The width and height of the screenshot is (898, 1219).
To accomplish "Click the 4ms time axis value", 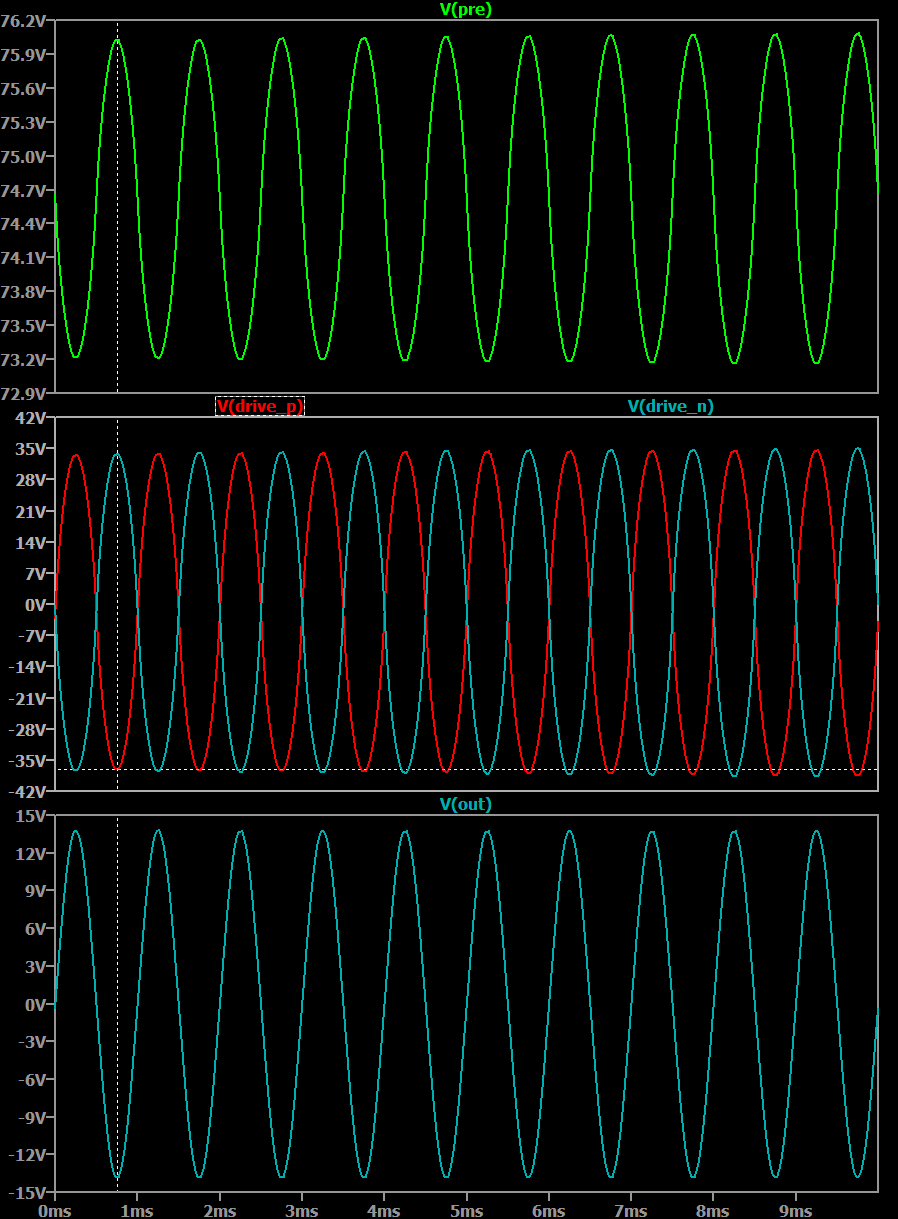I will point(384,1210).
